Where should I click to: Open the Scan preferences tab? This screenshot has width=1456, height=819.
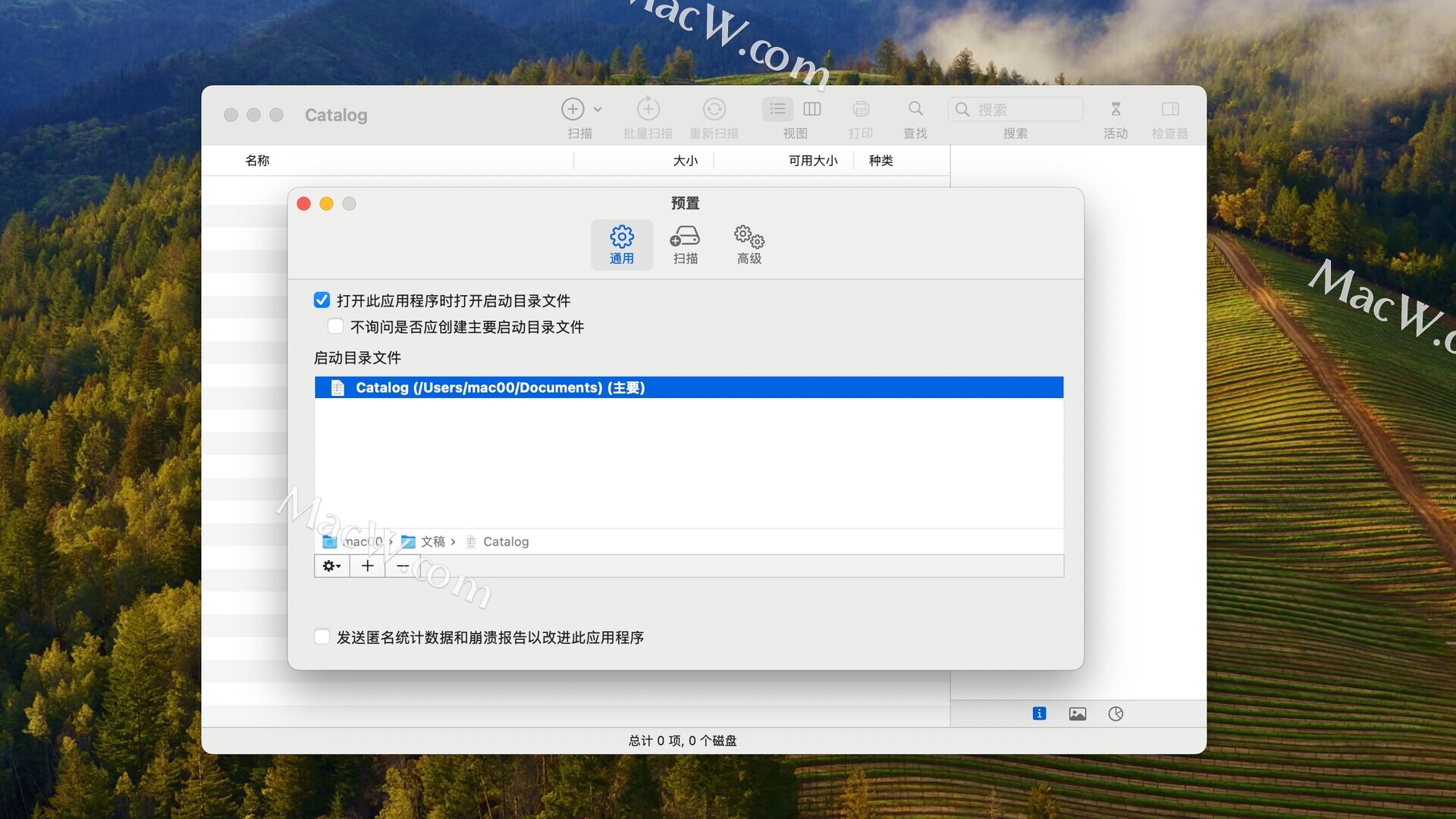pyautogui.click(x=685, y=244)
